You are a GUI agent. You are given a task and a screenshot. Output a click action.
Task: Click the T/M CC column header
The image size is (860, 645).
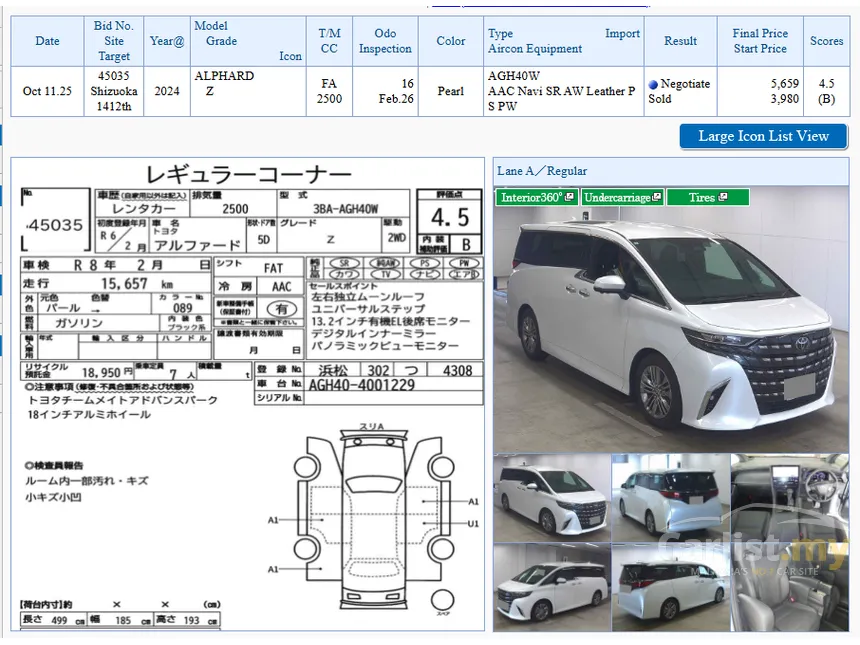pyautogui.click(x=329, y=41)
